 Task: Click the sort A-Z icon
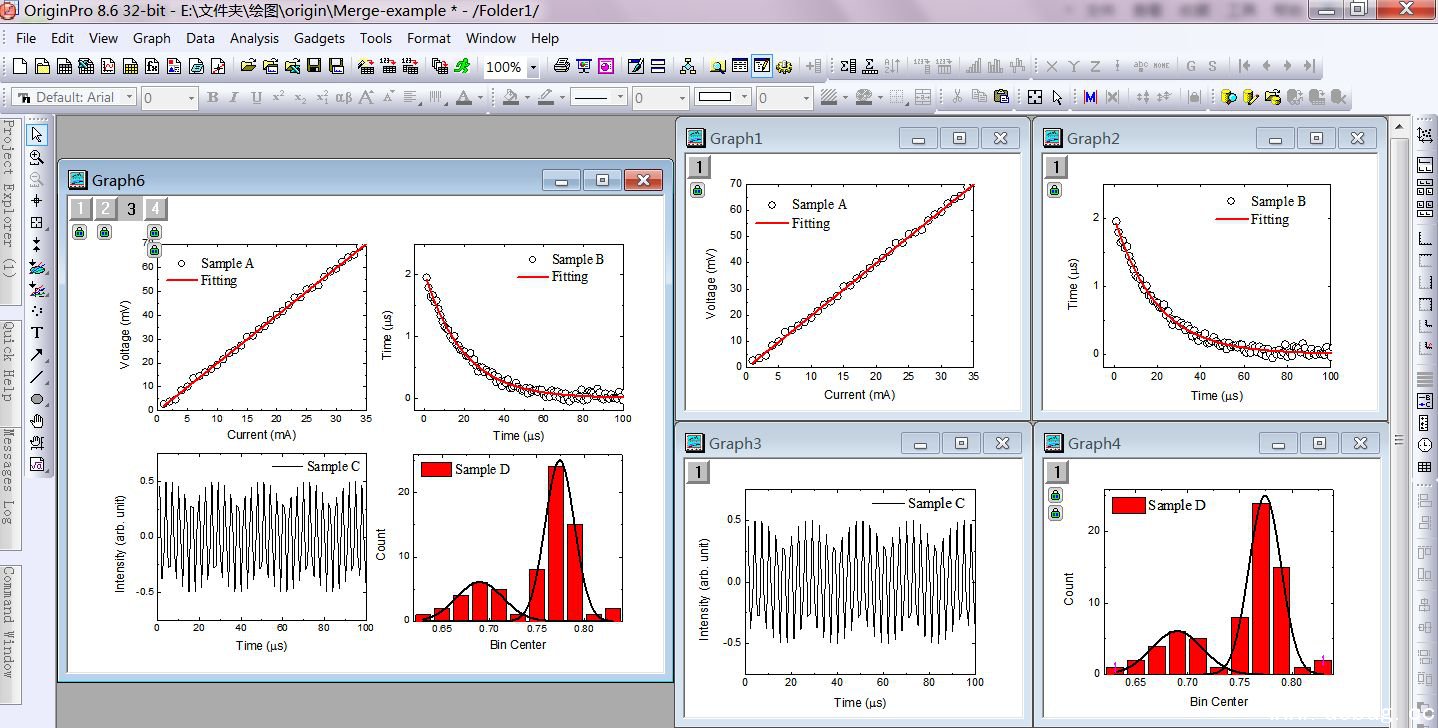coord(892,66)
